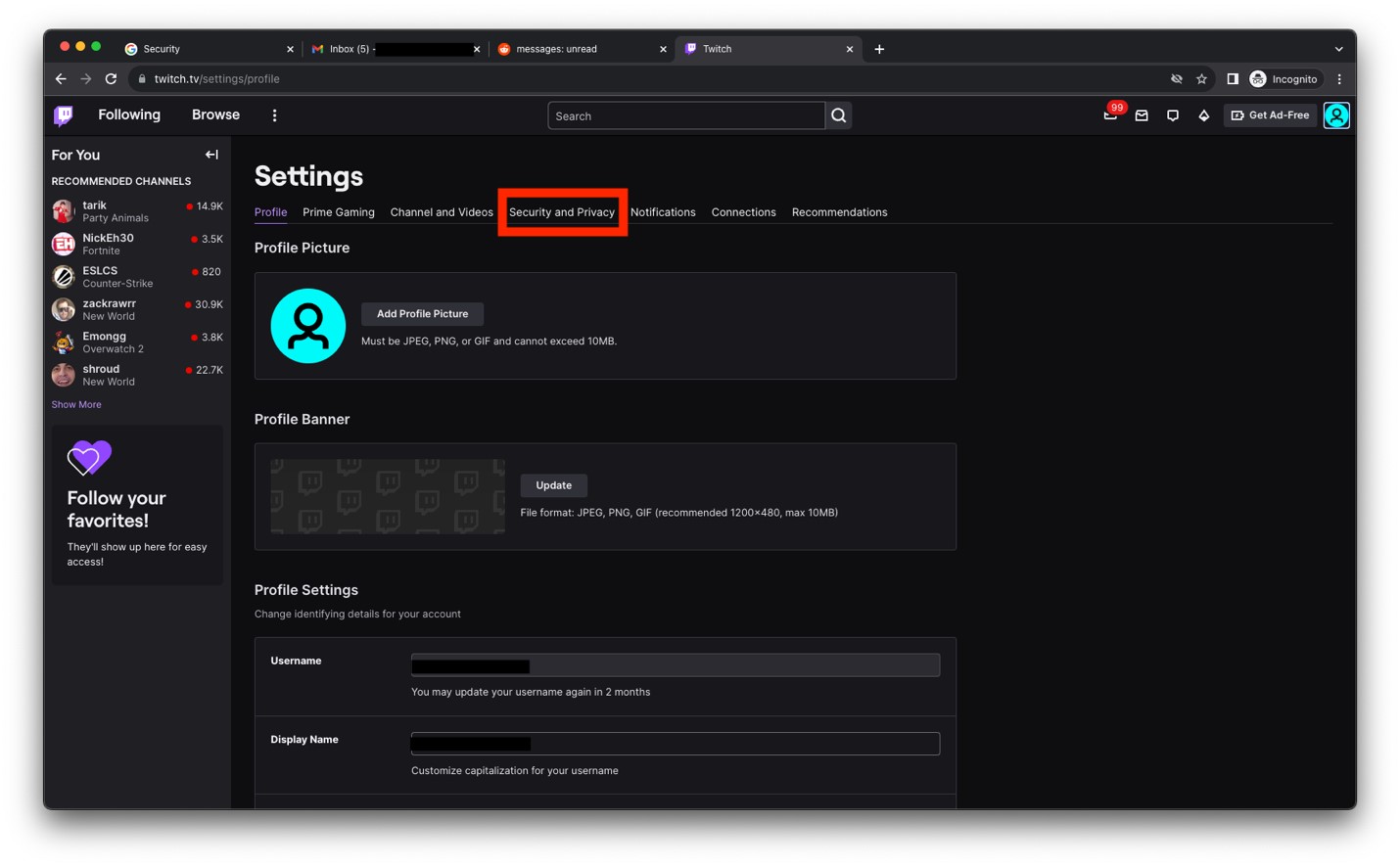Click Following in the top nav
Image resolution: width=1400 pixels, height=867 pixels.
[129, 114]
